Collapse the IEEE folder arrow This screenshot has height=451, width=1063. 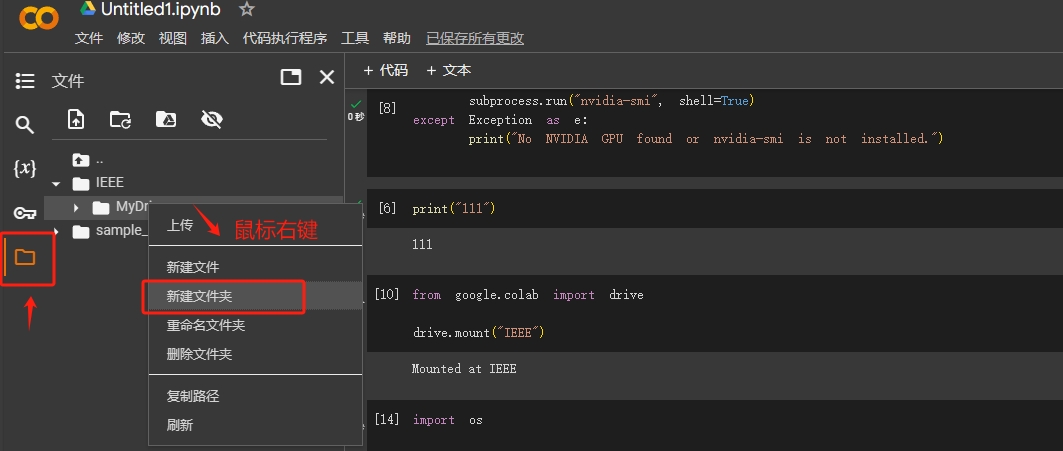click(56, 183)
